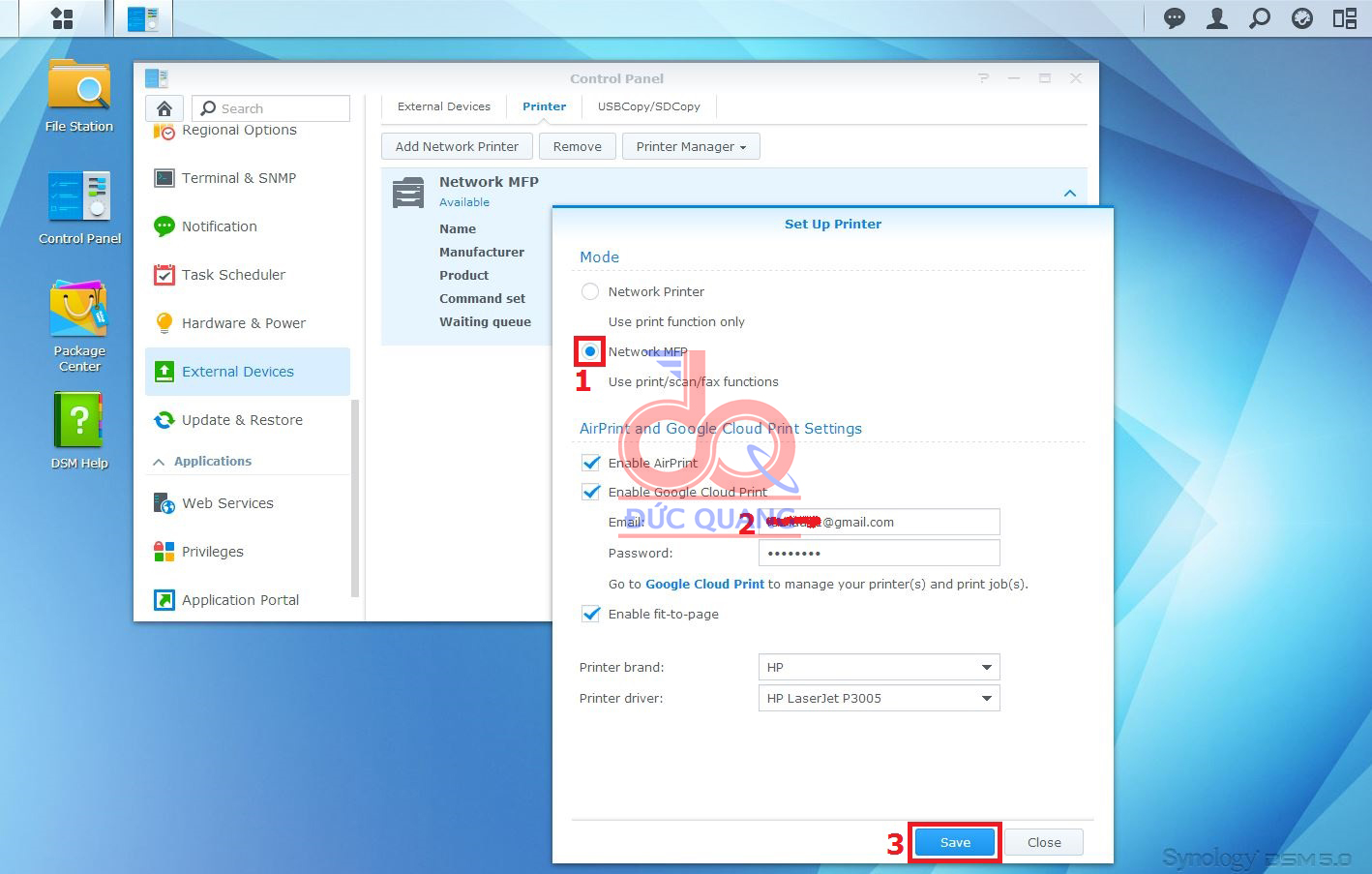Click the Control Panel search field
Screen dimensions: 1372x874
[x=271, y=108]
